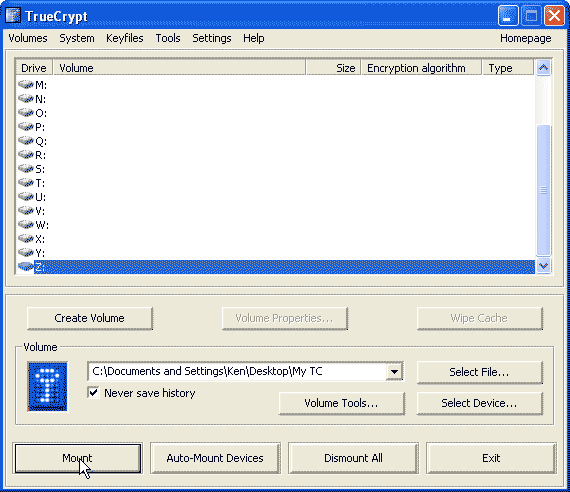570x492 pixels.
Task: Click the Encryption algorithm column header
Action: pos(422,68)
